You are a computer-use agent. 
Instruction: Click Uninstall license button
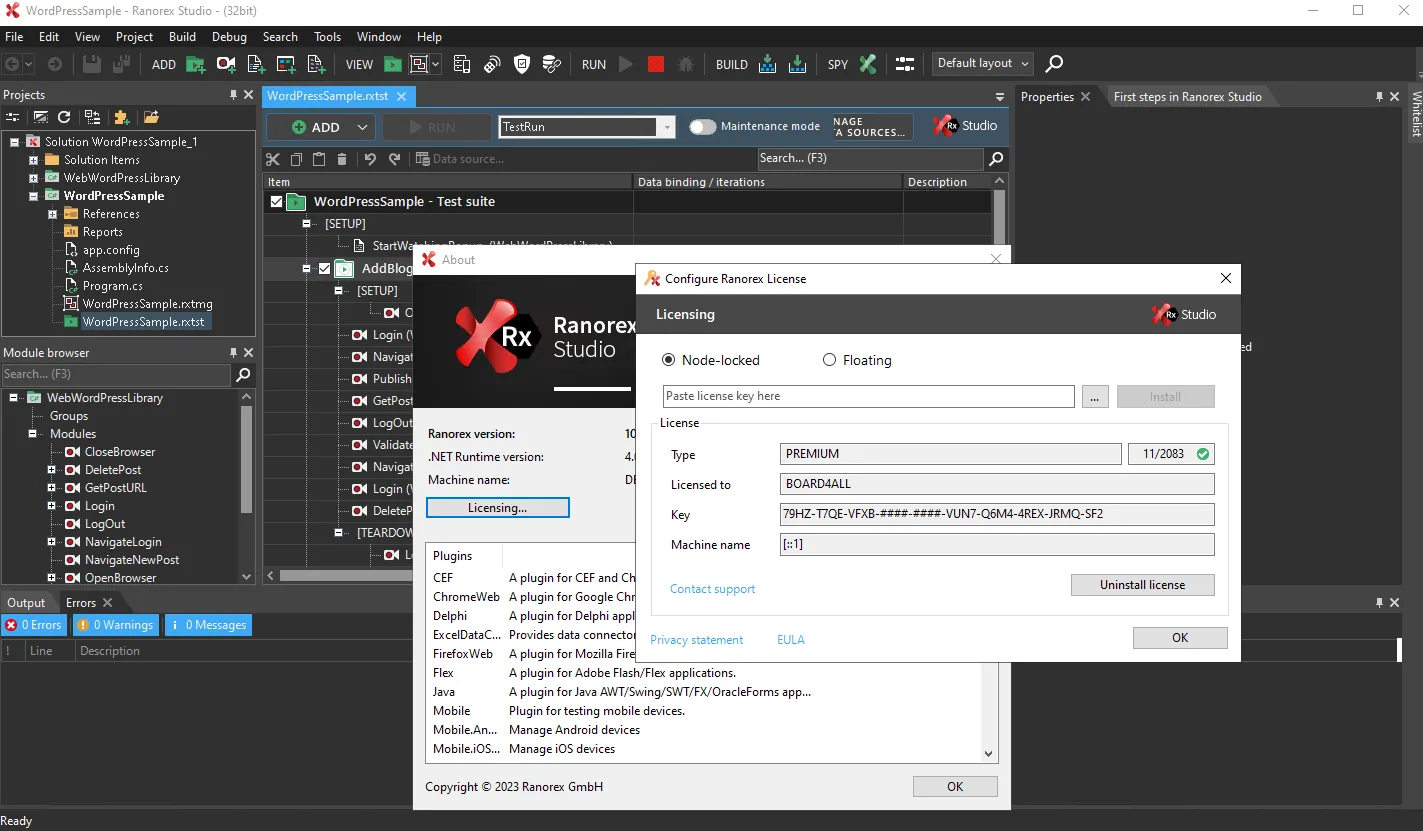tap(1142, 585)
